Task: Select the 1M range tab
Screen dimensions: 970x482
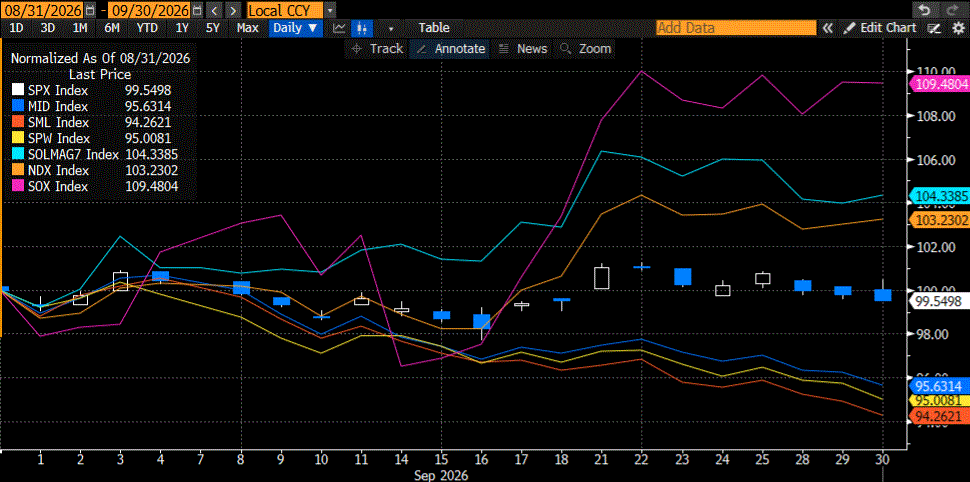Action: click(x=80, y=28)
